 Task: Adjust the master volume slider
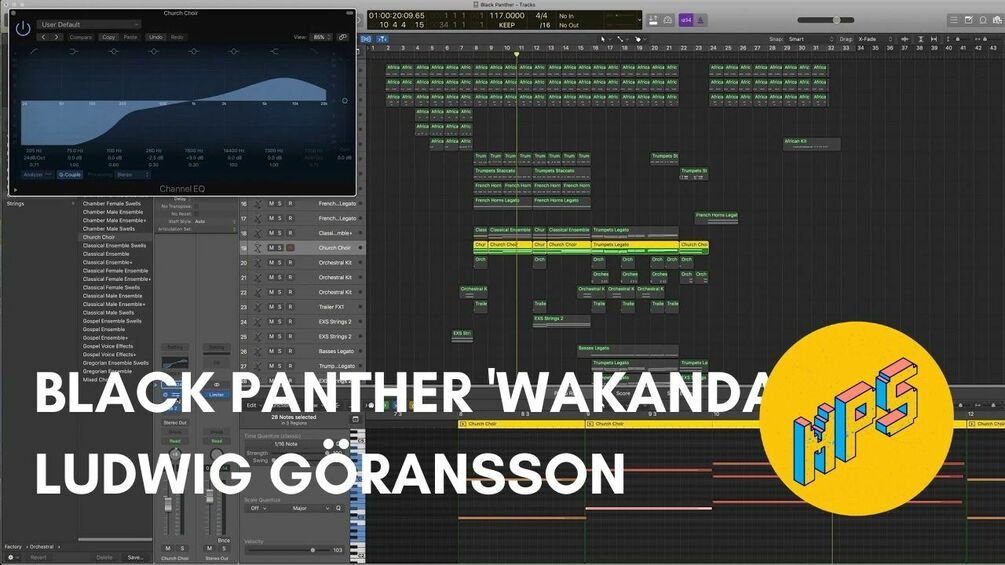coord(826,20)
